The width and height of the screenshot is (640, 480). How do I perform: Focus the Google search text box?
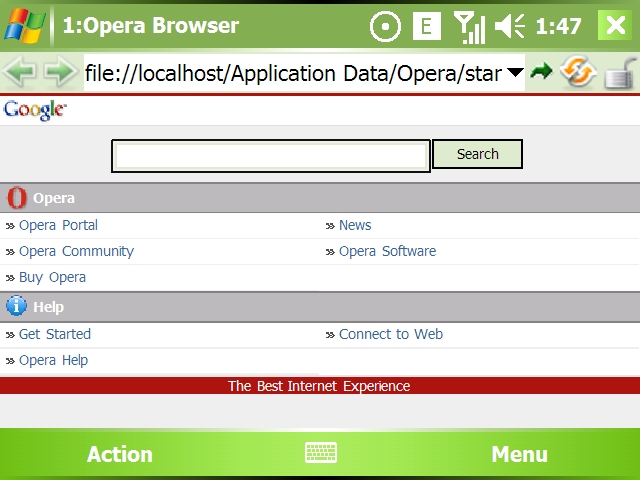click(x=271, y=156)
